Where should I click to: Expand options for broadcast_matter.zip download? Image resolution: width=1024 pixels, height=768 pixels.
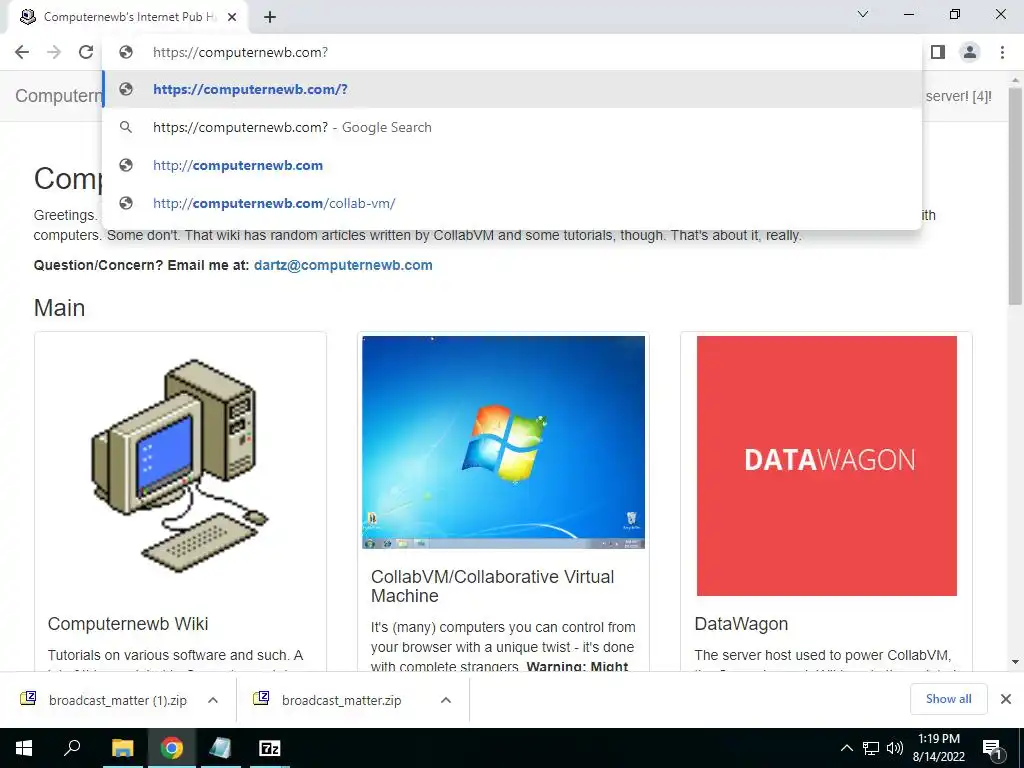(x=446, y=700)
